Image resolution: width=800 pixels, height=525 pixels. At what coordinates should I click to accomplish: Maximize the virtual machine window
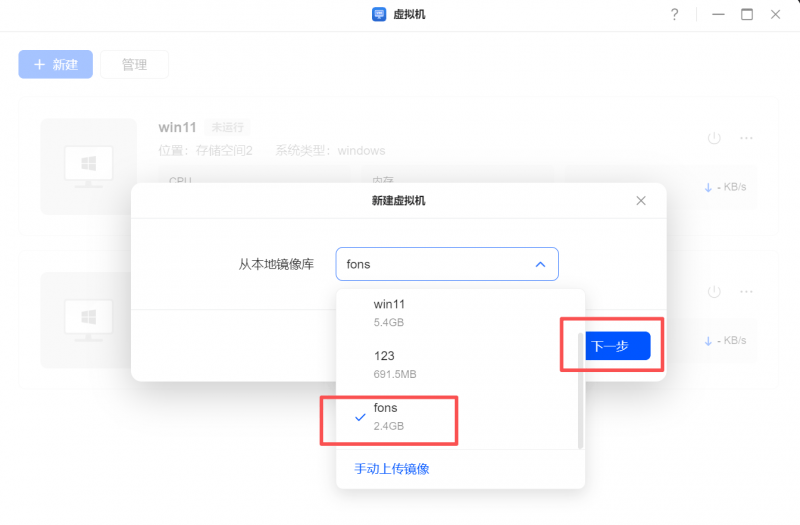[746, 15]
